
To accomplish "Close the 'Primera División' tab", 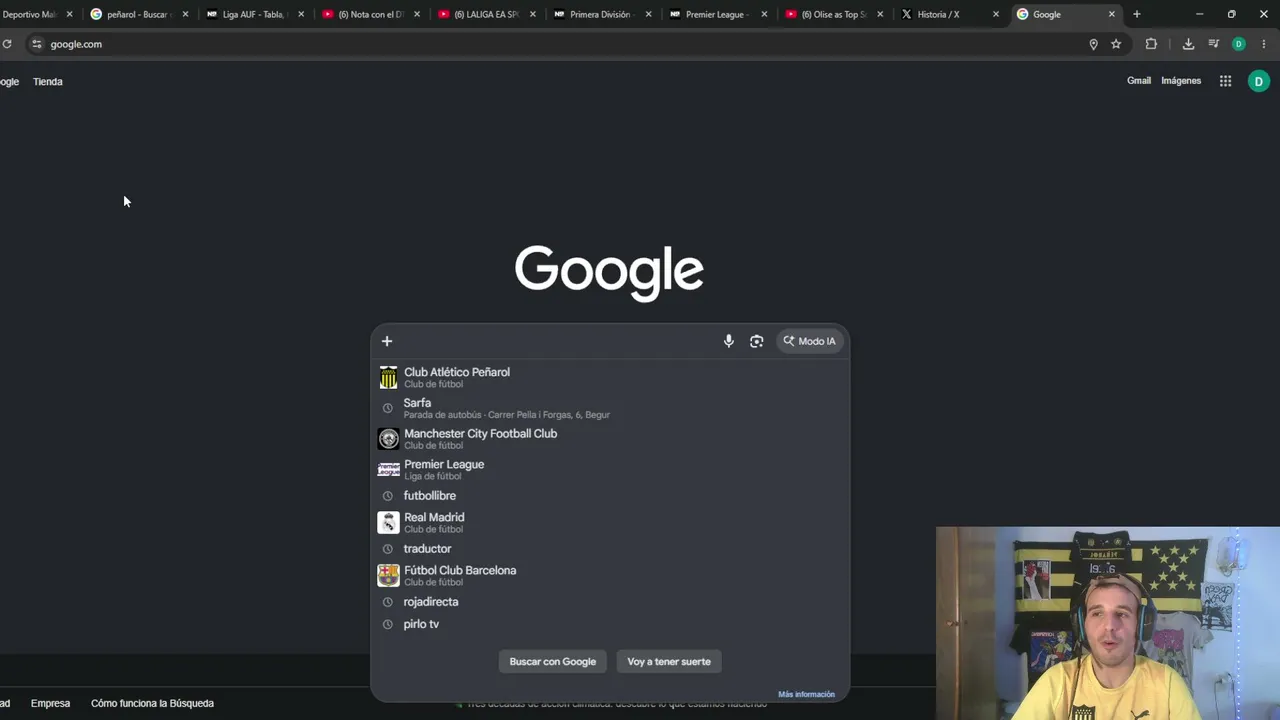I will coord(649,14).
